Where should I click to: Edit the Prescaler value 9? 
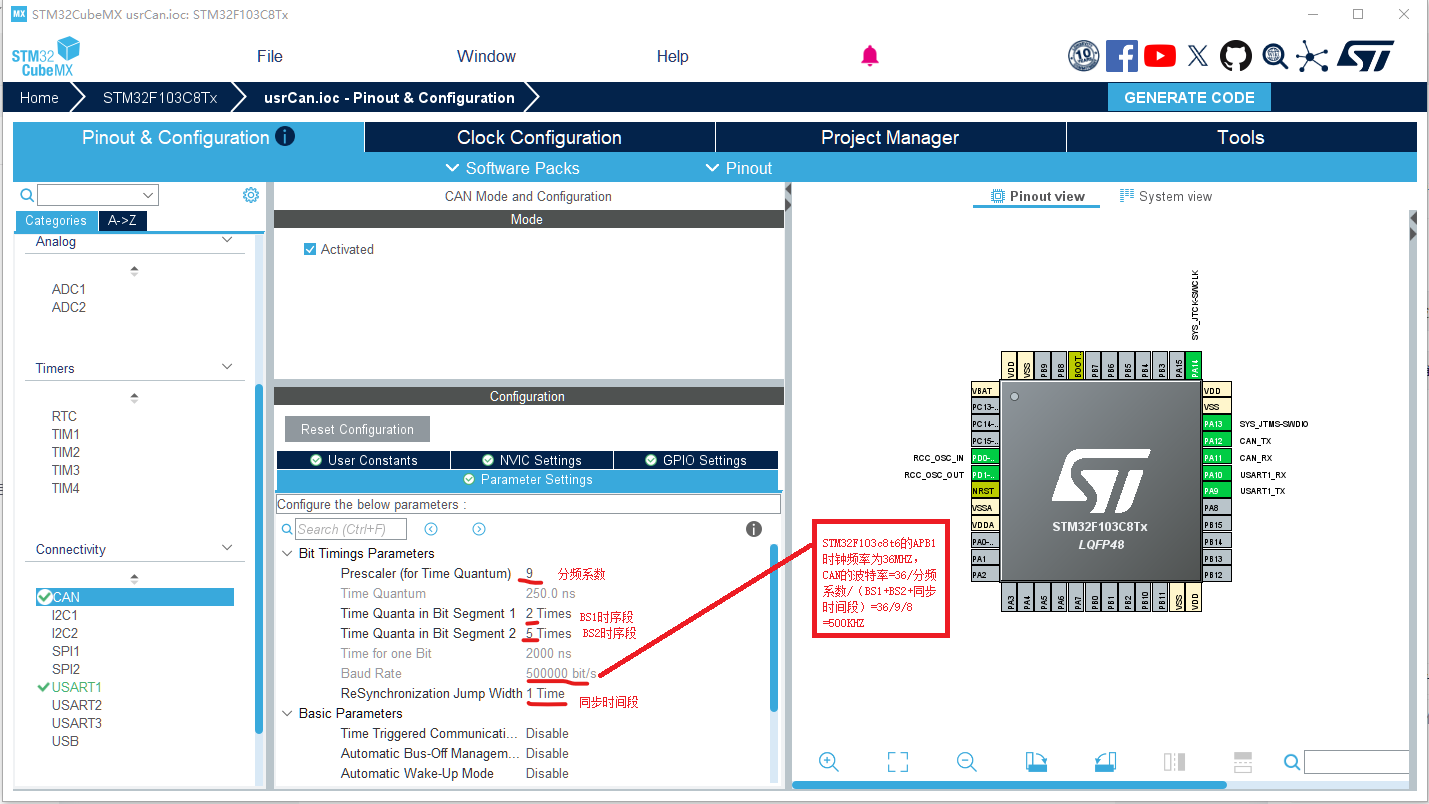[530, 574]
